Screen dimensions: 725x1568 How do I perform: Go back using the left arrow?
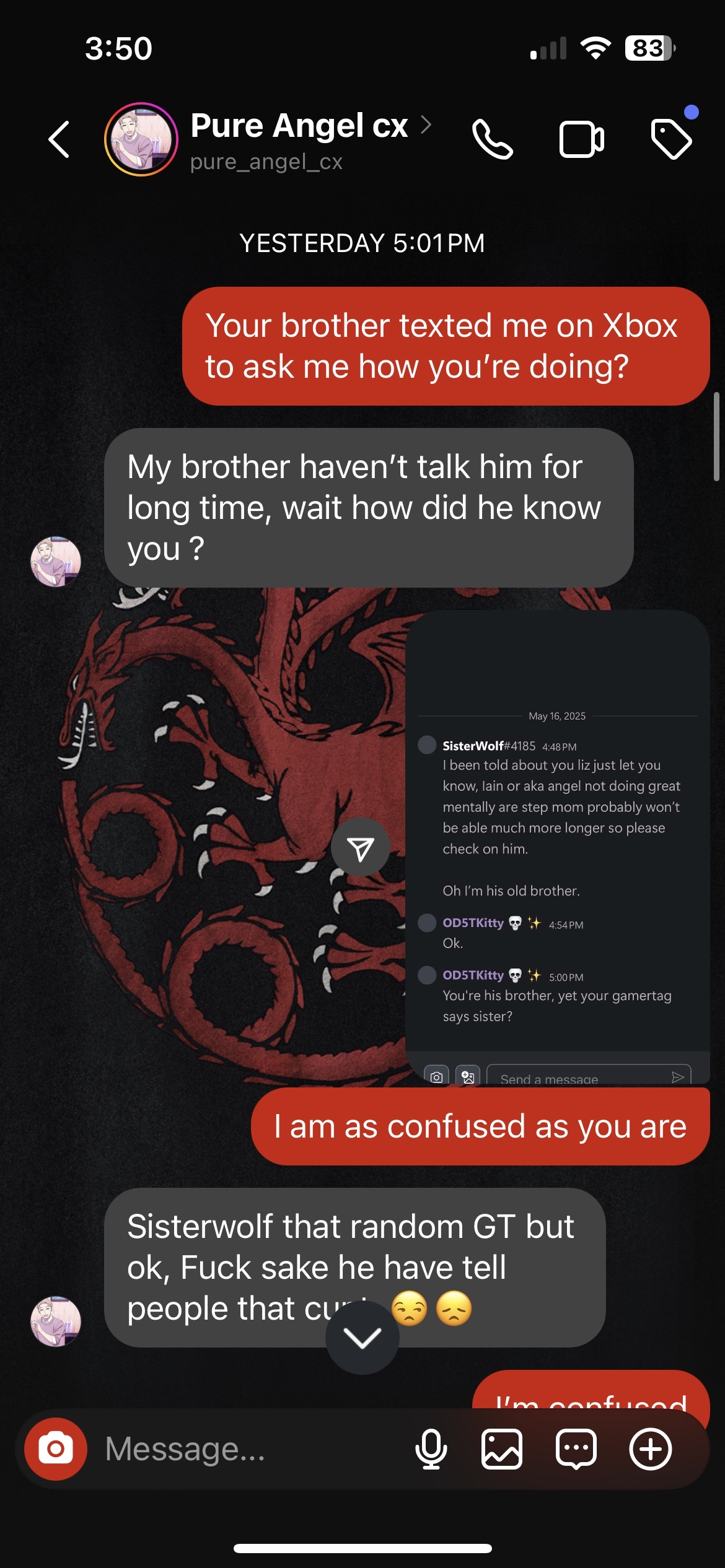[x=59, y=139]
